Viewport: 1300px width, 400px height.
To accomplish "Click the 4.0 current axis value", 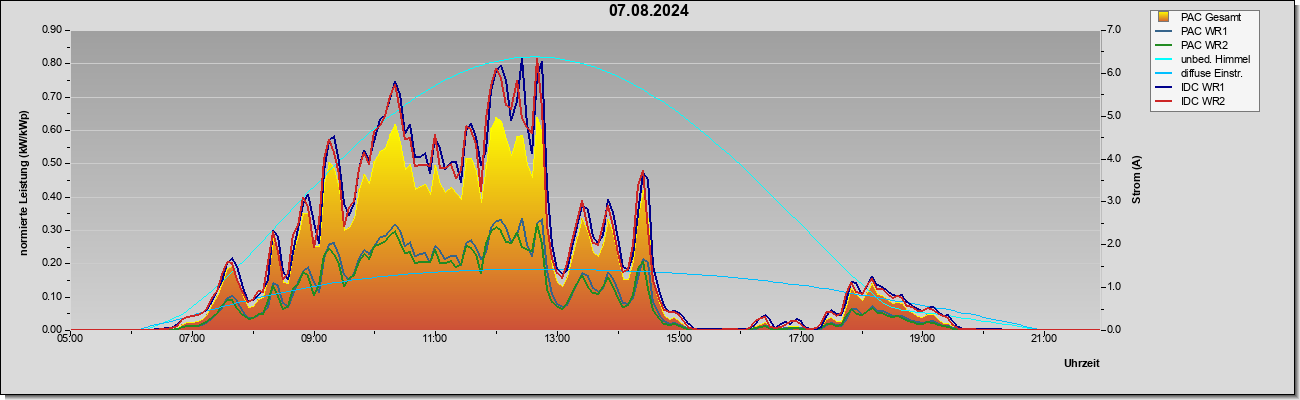I will 1113,158.
